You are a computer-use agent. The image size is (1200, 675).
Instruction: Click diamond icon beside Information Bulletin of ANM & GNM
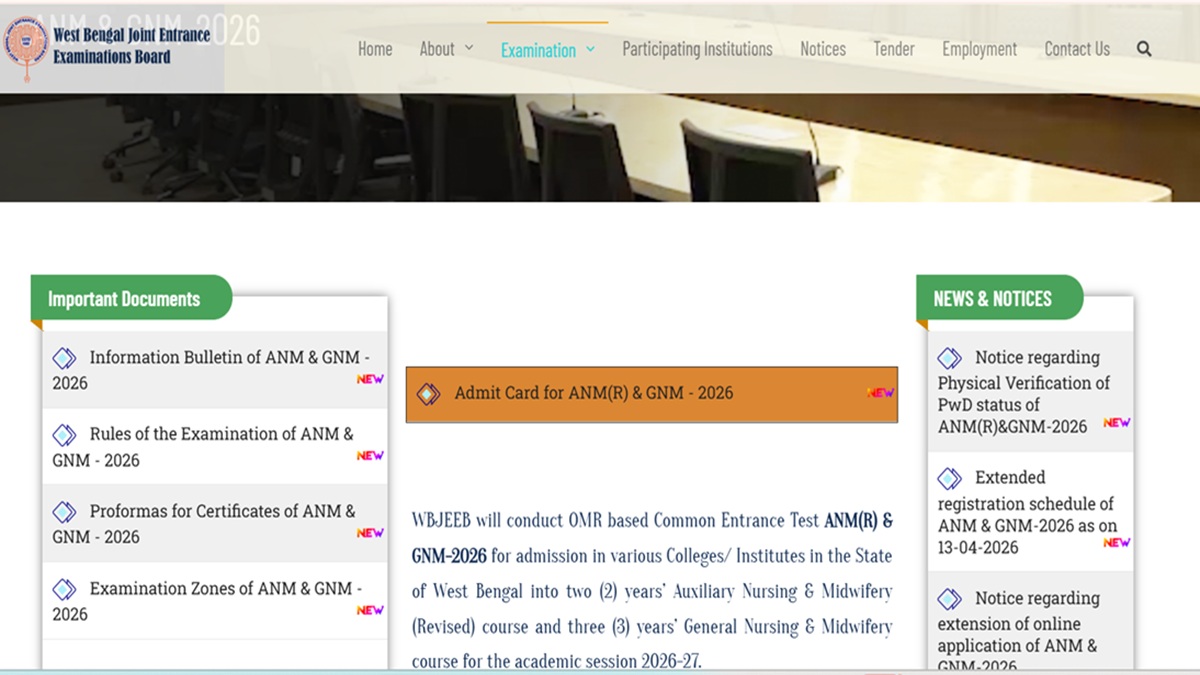click(x=64, y=358)
